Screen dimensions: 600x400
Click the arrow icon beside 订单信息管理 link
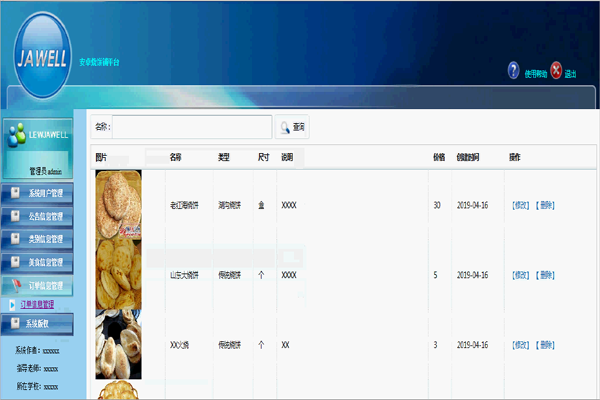coord(11,305)
